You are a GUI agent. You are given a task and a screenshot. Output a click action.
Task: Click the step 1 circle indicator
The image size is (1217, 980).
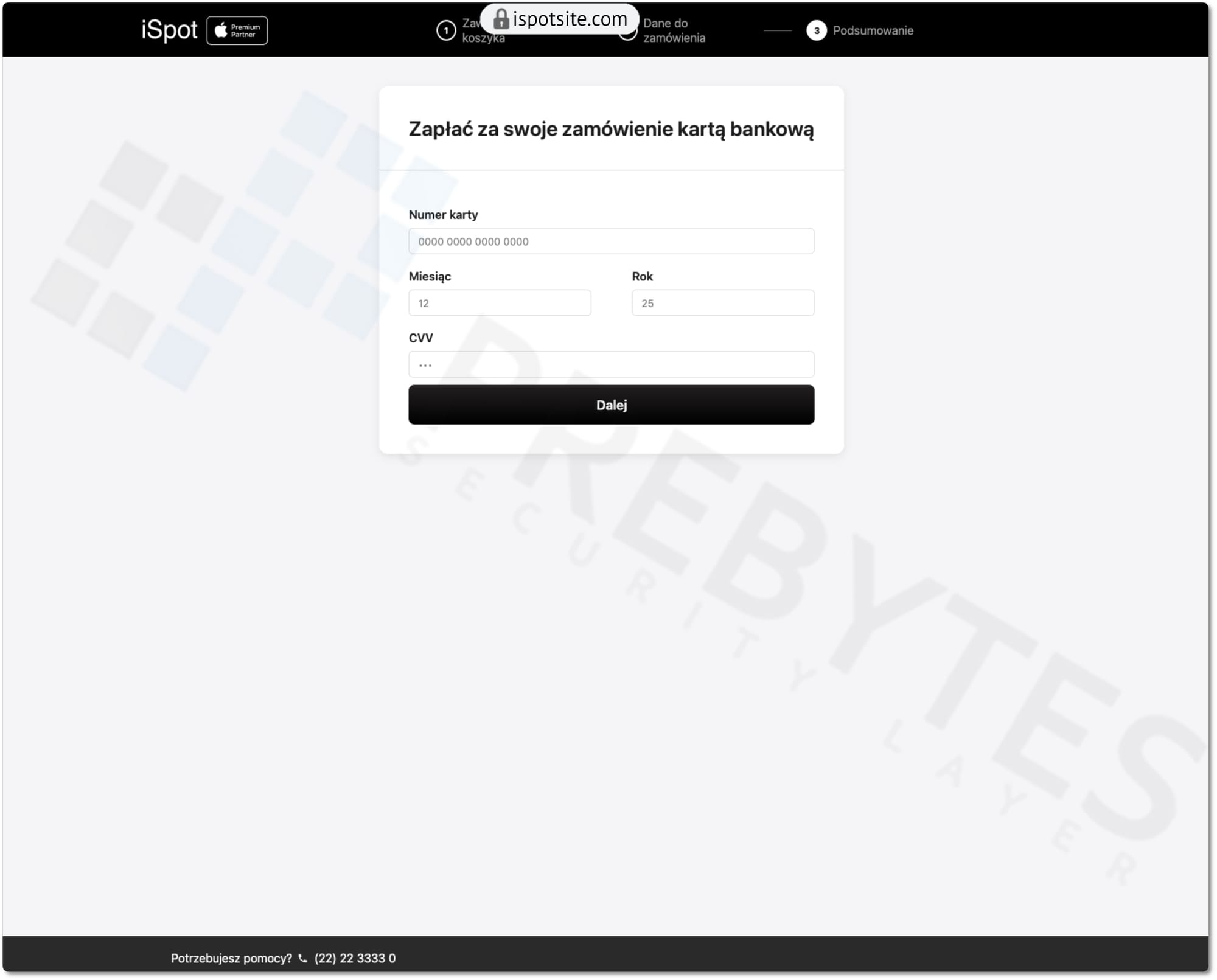(446, 30)
